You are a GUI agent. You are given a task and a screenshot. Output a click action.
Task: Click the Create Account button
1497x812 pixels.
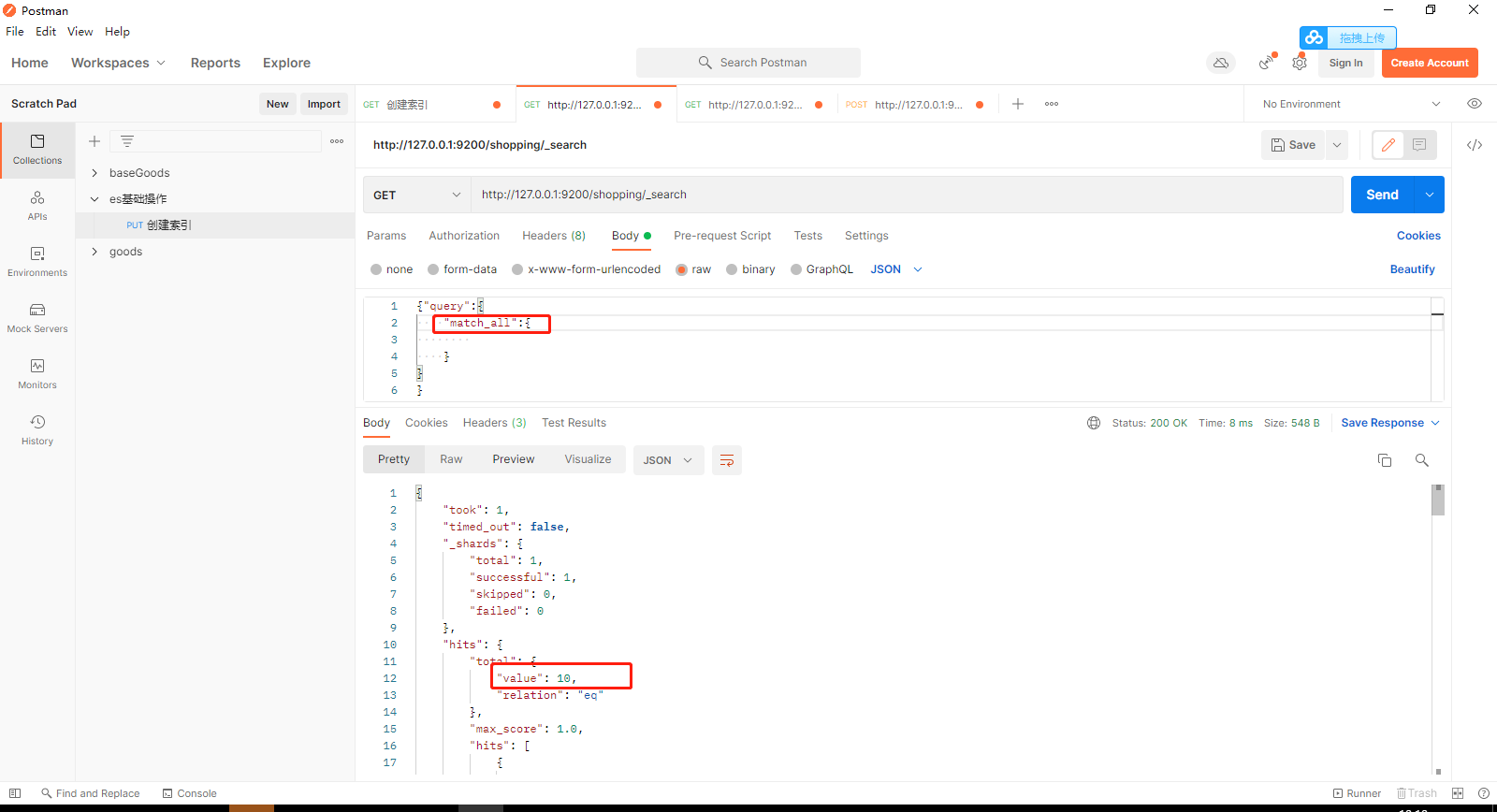click(x=1430, y=63)
